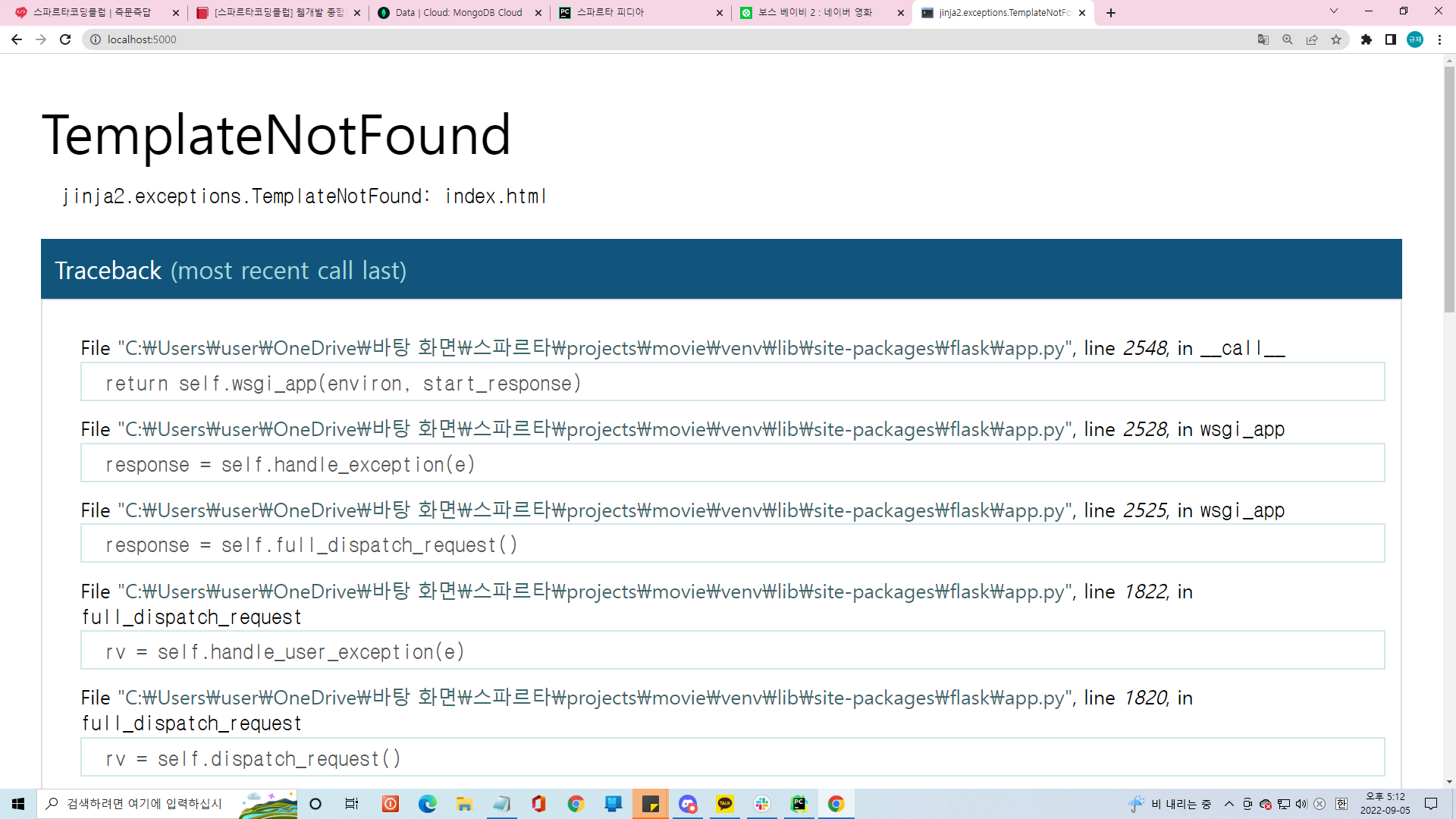The height and width of the screenshot is (819, 1456).
Task: Open active Chrome window in taskbar
Action: (836, 804)
